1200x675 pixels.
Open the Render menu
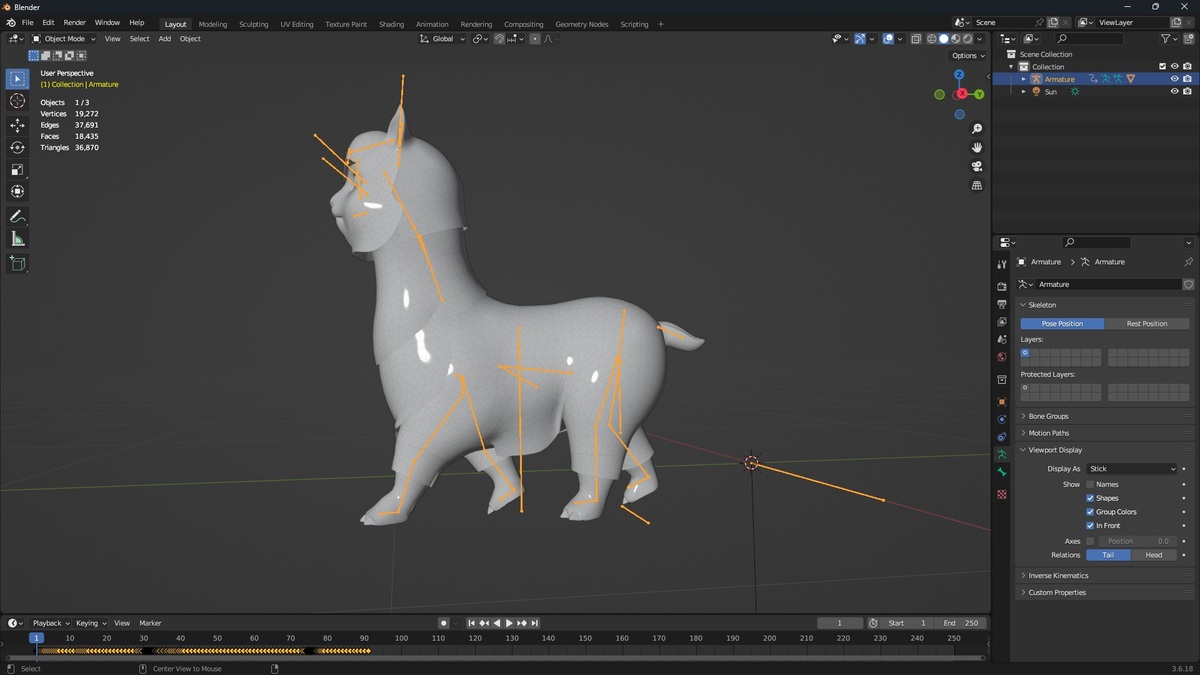[x=75, y=23]
